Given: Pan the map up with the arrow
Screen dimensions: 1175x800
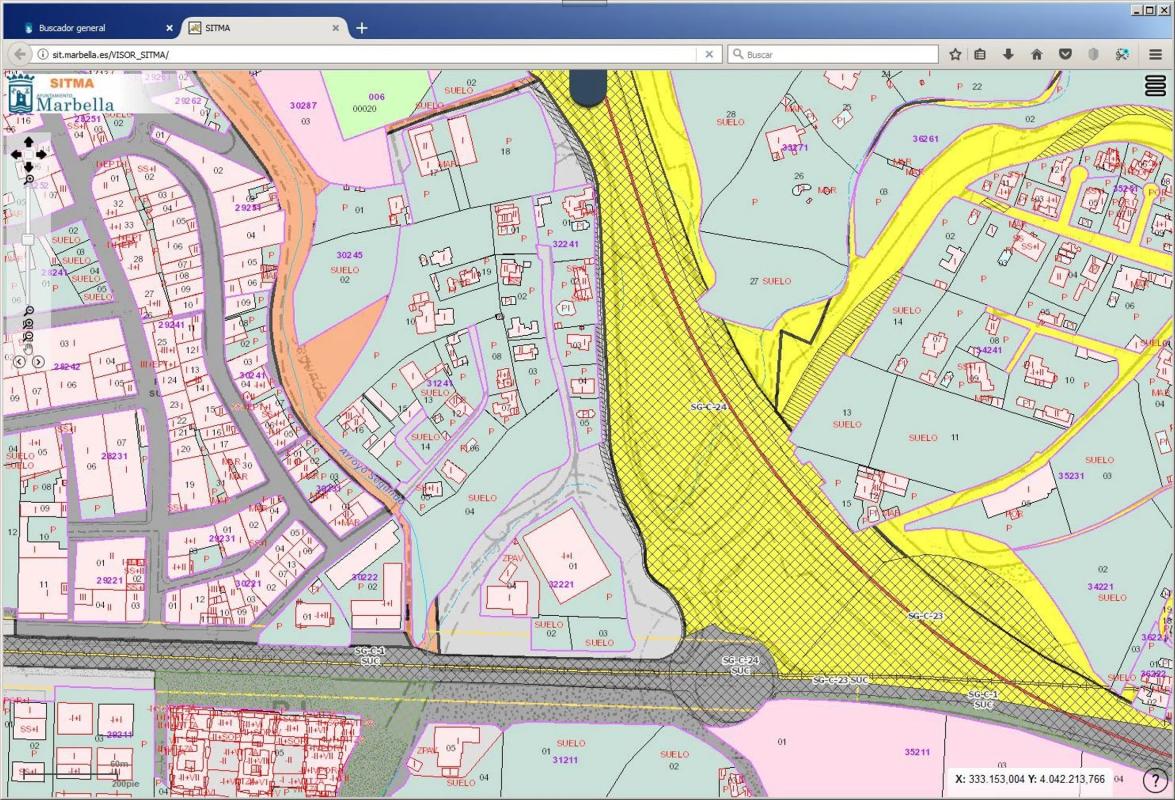Looking at the screenshot, I should (29, 142).
